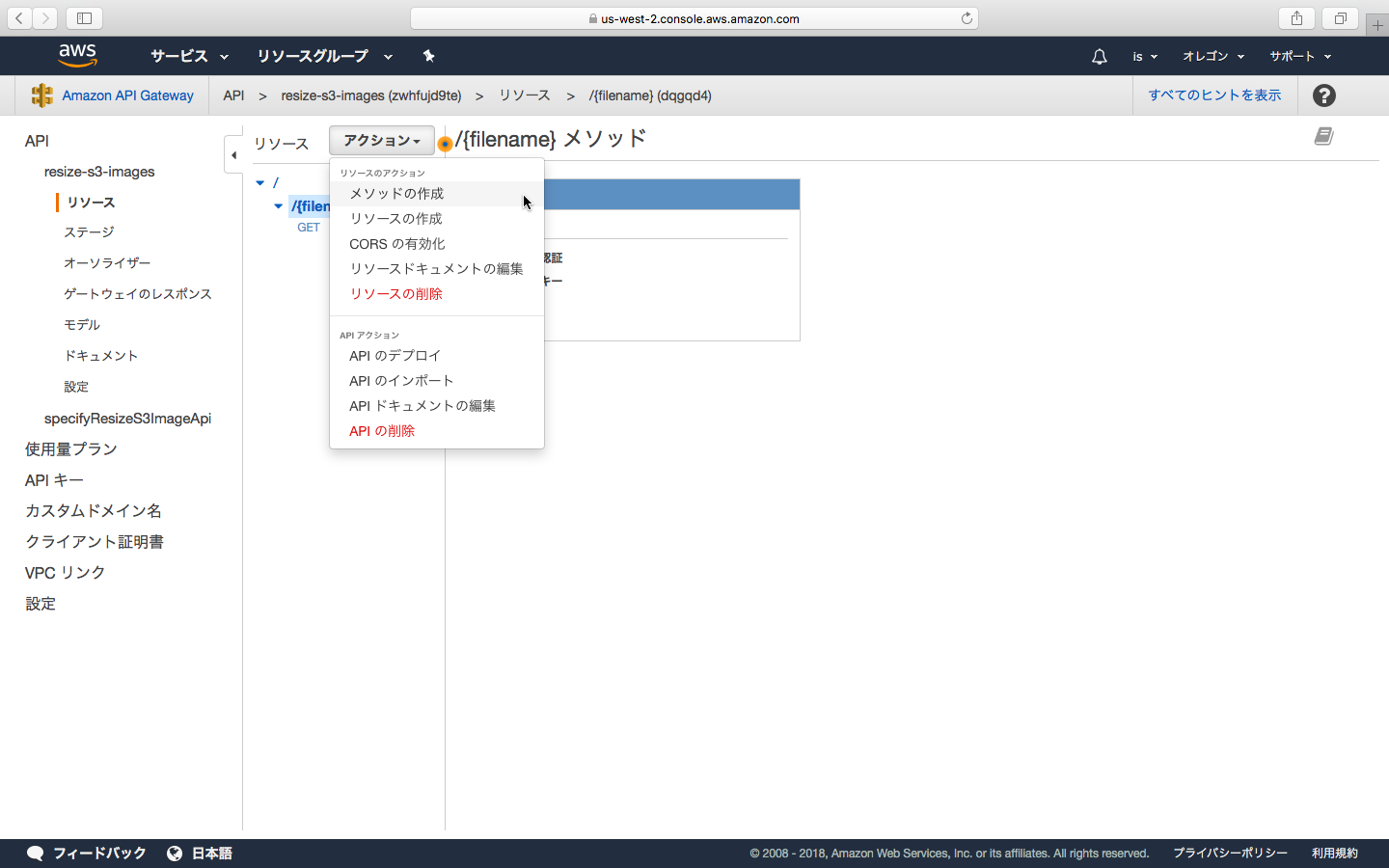Show all tabs with the tab overview icon
The width and height of the screenshot is (1389, 868).
[x=1341, y=18]
